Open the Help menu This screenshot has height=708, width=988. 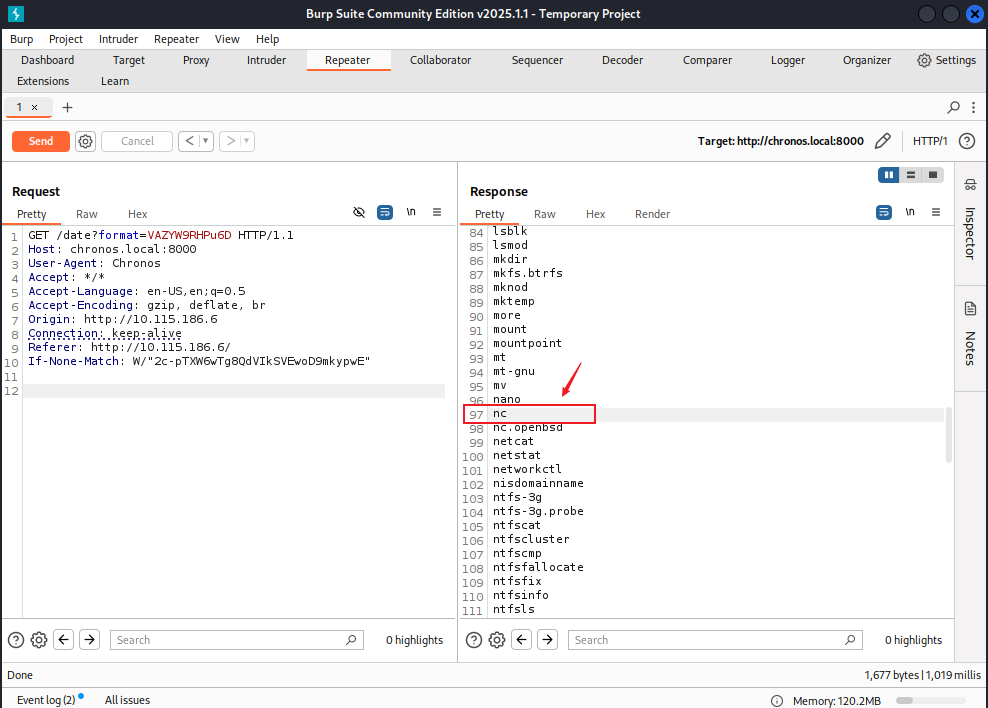click(267, 39)
